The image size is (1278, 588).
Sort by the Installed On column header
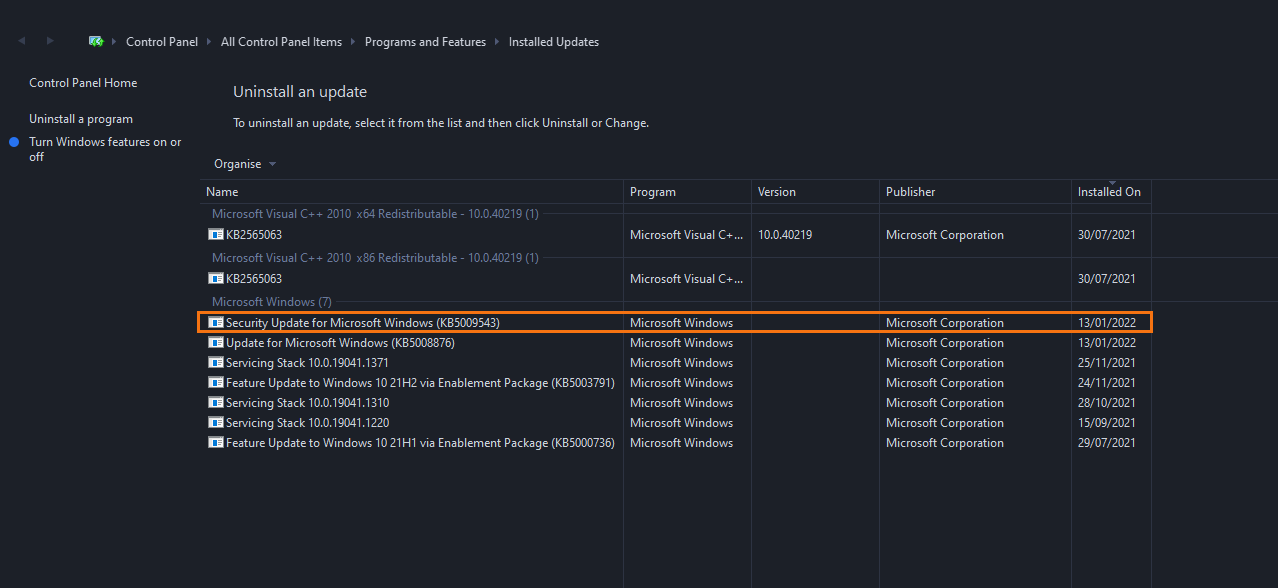pyautogui.click(x=1111, y=192)
